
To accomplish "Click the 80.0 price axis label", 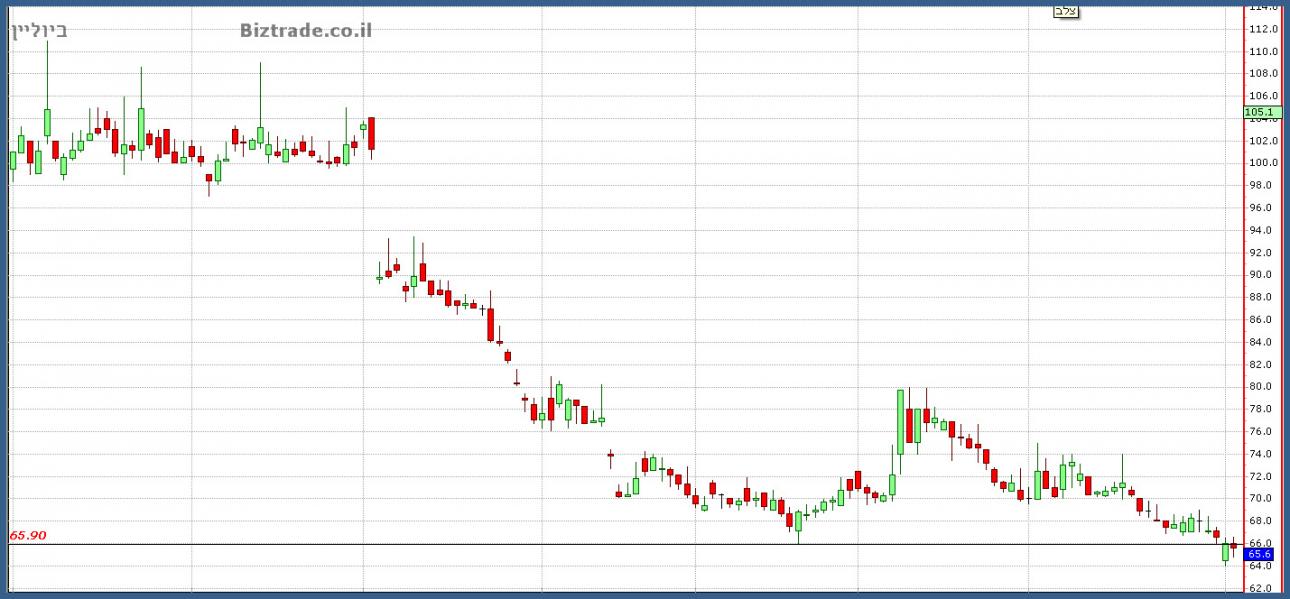I will 1260,387.
